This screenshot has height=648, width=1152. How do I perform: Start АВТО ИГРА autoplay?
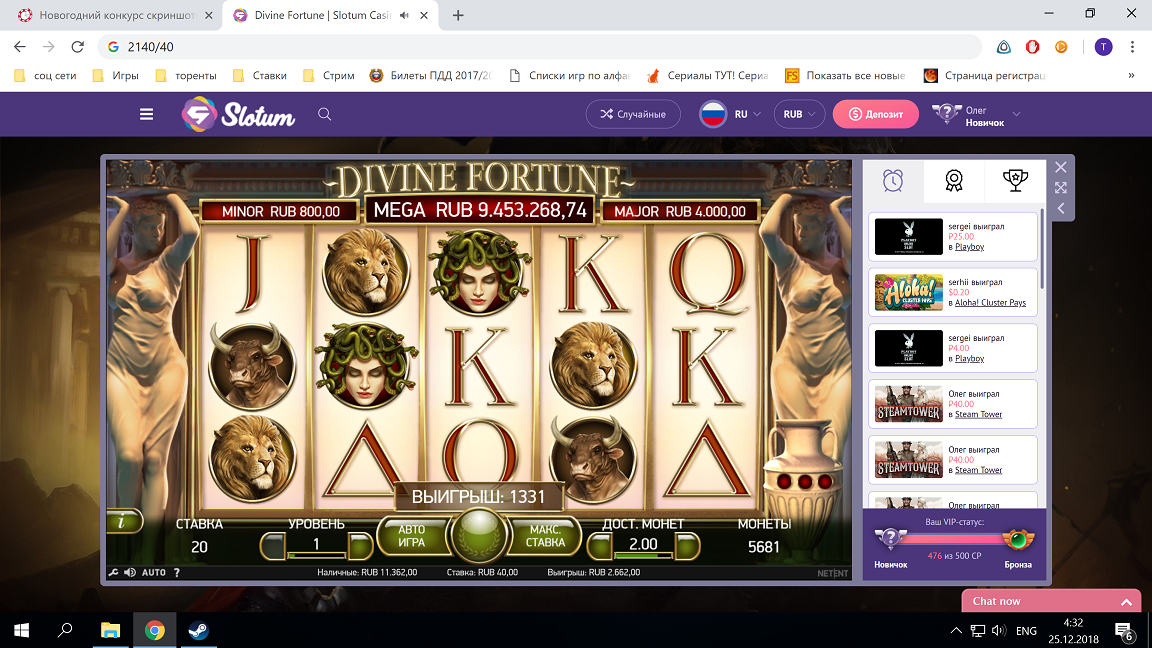click(x=411, y=536)
